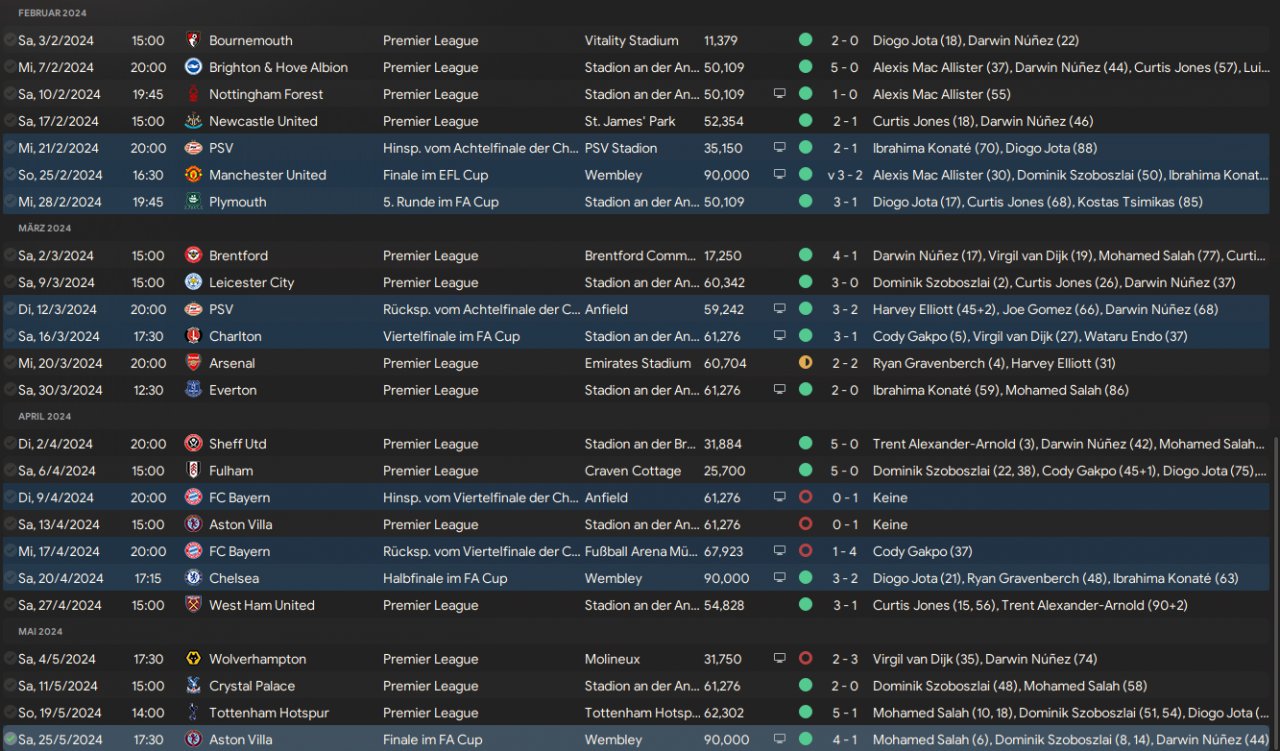Open the Fulham club crest

coord(194,471)
